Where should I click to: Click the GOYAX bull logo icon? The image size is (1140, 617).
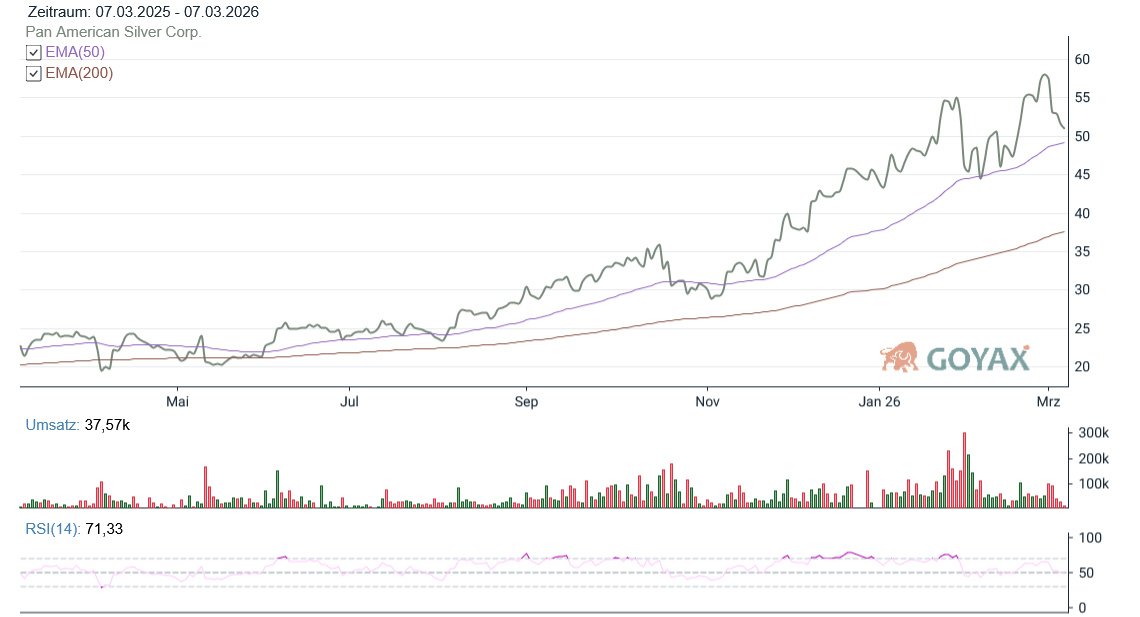(x=899, y=357)
